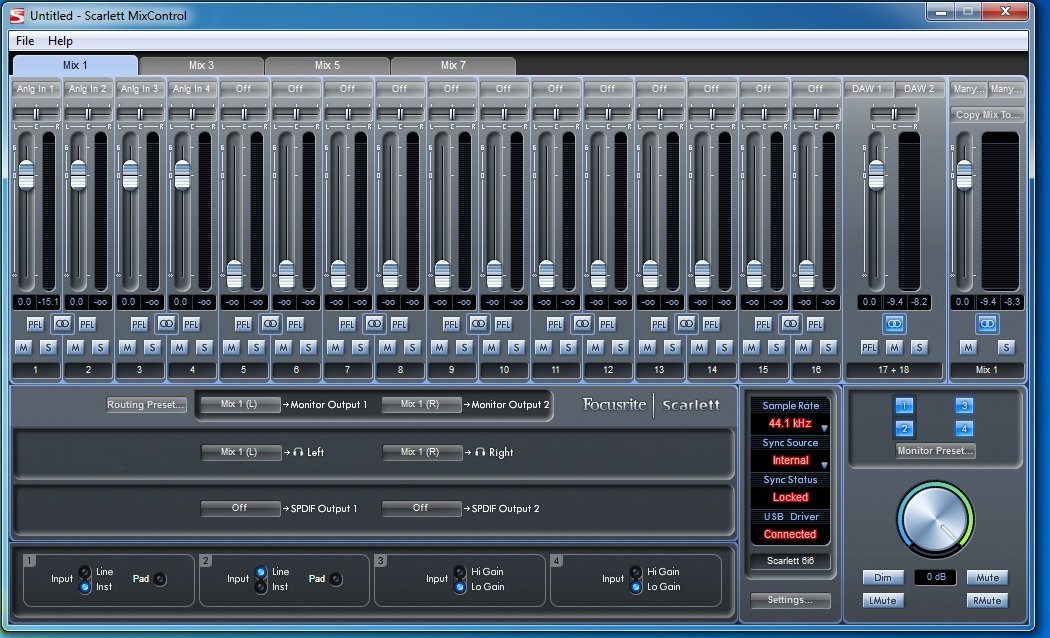The width and height of the screenshot is (1050, 638).
Task: Select Hi Gain for input 3
Action: [x=460, y=572]
